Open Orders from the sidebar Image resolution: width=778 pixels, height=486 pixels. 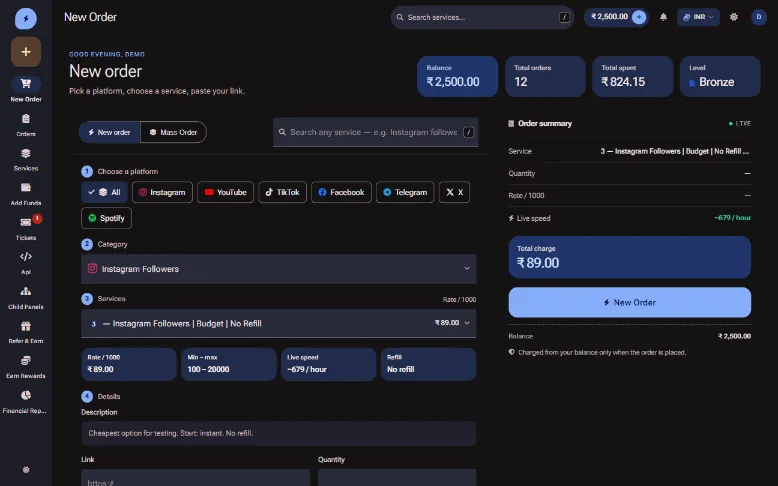point(26,125)
